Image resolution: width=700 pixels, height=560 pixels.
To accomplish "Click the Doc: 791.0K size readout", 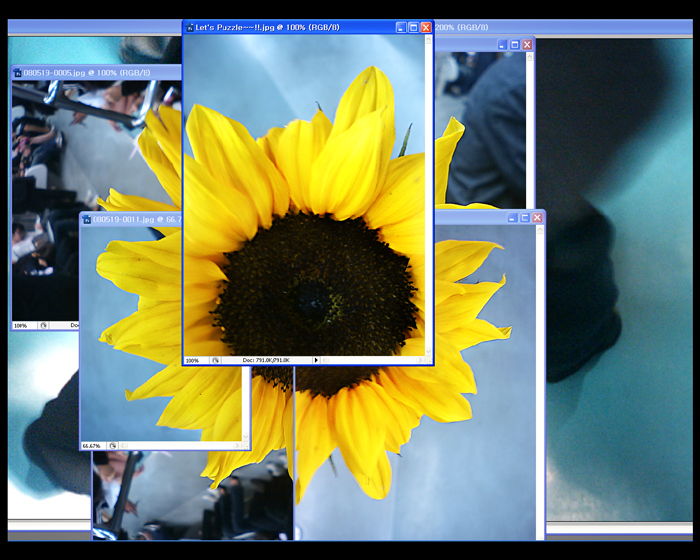I will tap(266, 360).
